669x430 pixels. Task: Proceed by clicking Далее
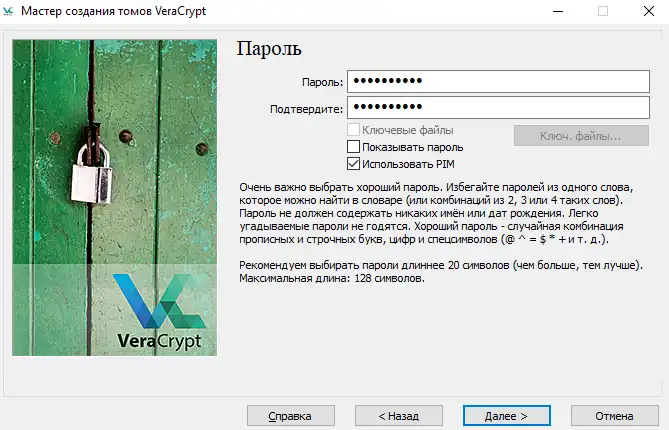[502, 414]
